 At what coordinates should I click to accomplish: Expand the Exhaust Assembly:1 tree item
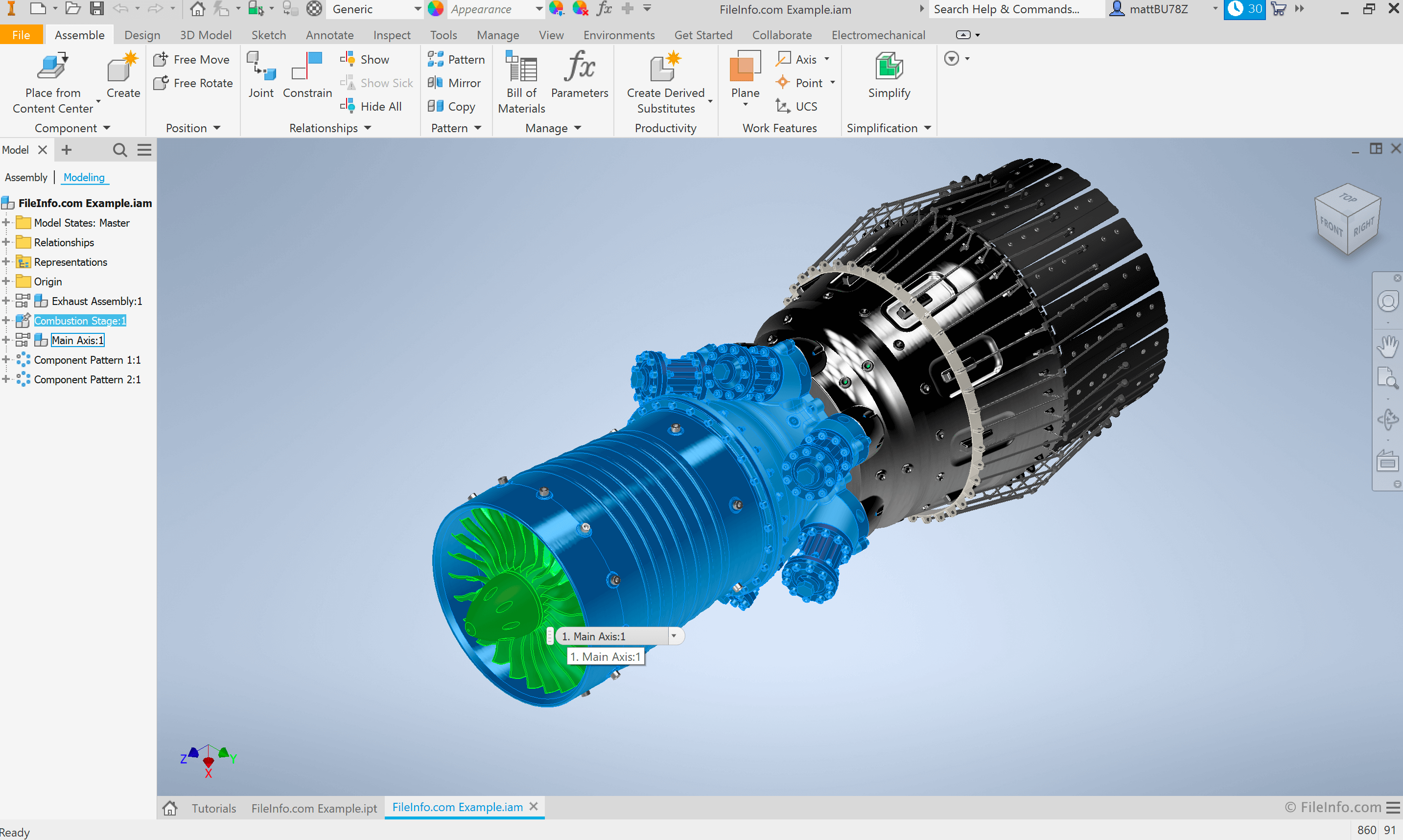[x=7, y=300]
